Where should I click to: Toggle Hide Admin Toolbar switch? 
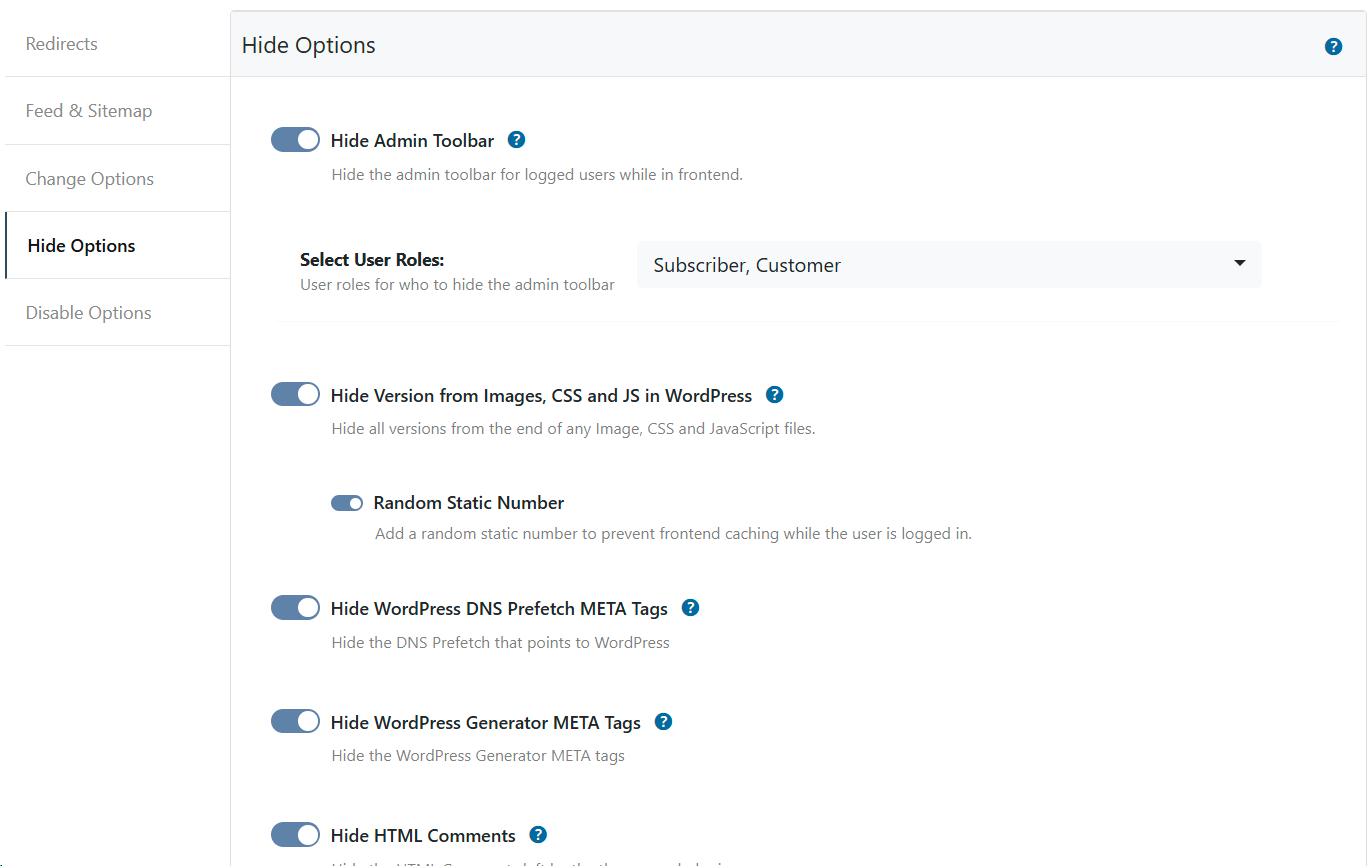click(295, 140)
